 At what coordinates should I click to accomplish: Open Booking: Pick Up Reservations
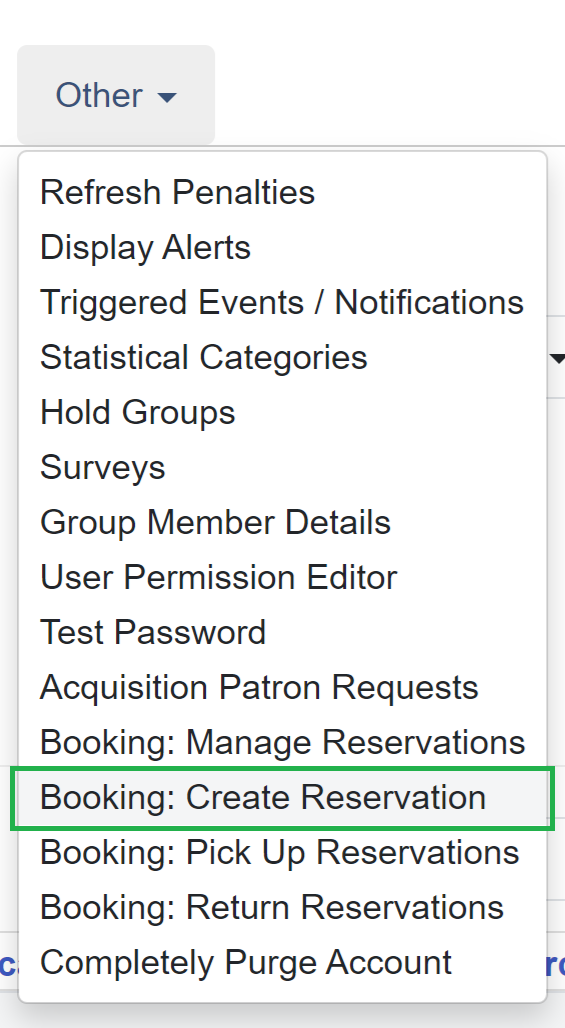(282, 853)
